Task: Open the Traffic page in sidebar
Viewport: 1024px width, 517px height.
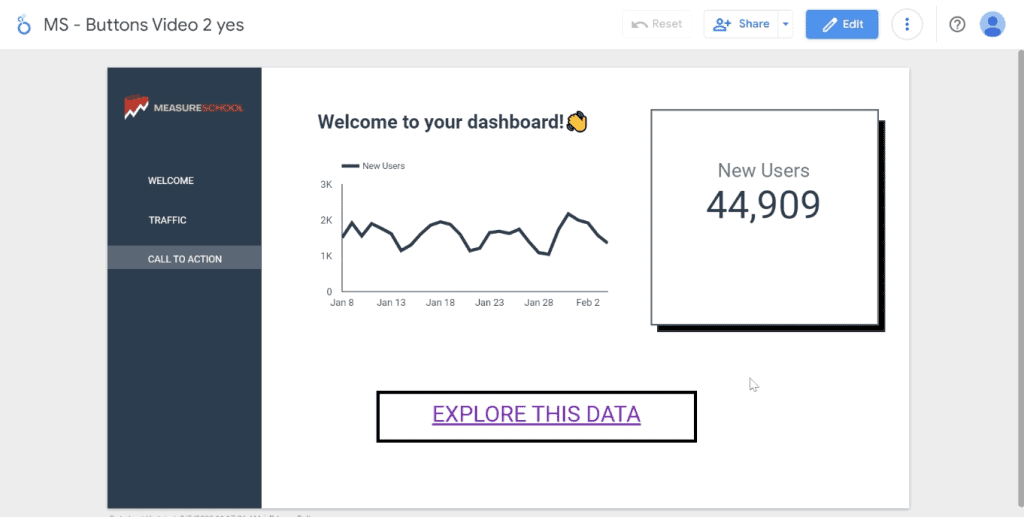Action: (x=168, y=220)
